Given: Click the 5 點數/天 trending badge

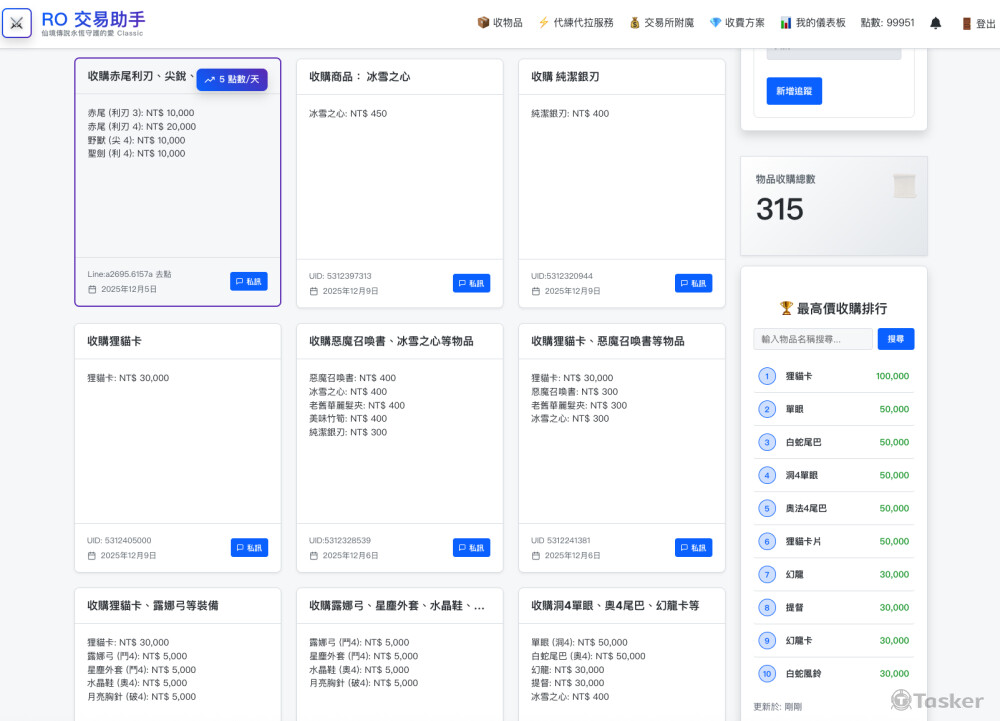Looking at the screenshot, I should pyautogui.click(x=232, y=79).
